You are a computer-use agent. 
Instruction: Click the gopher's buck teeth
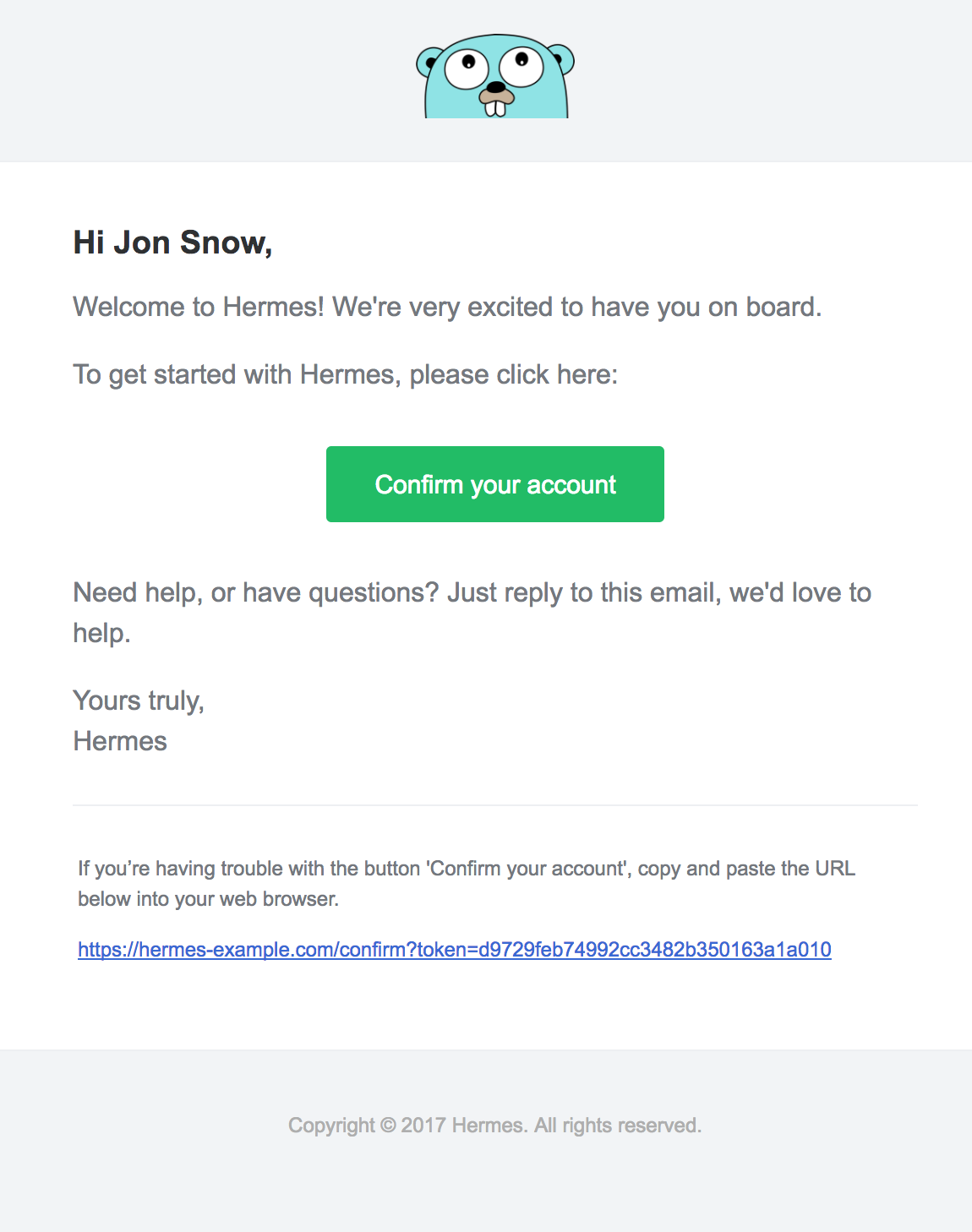tap(496, 108)
